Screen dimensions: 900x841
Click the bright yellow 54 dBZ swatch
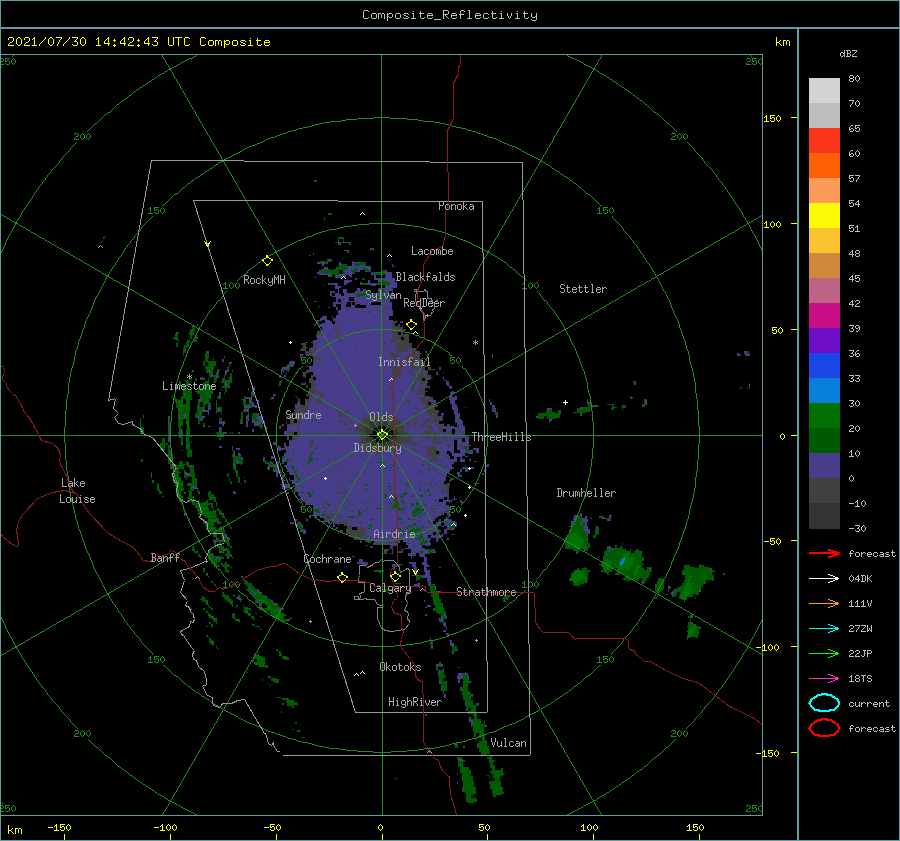(824, 215)
